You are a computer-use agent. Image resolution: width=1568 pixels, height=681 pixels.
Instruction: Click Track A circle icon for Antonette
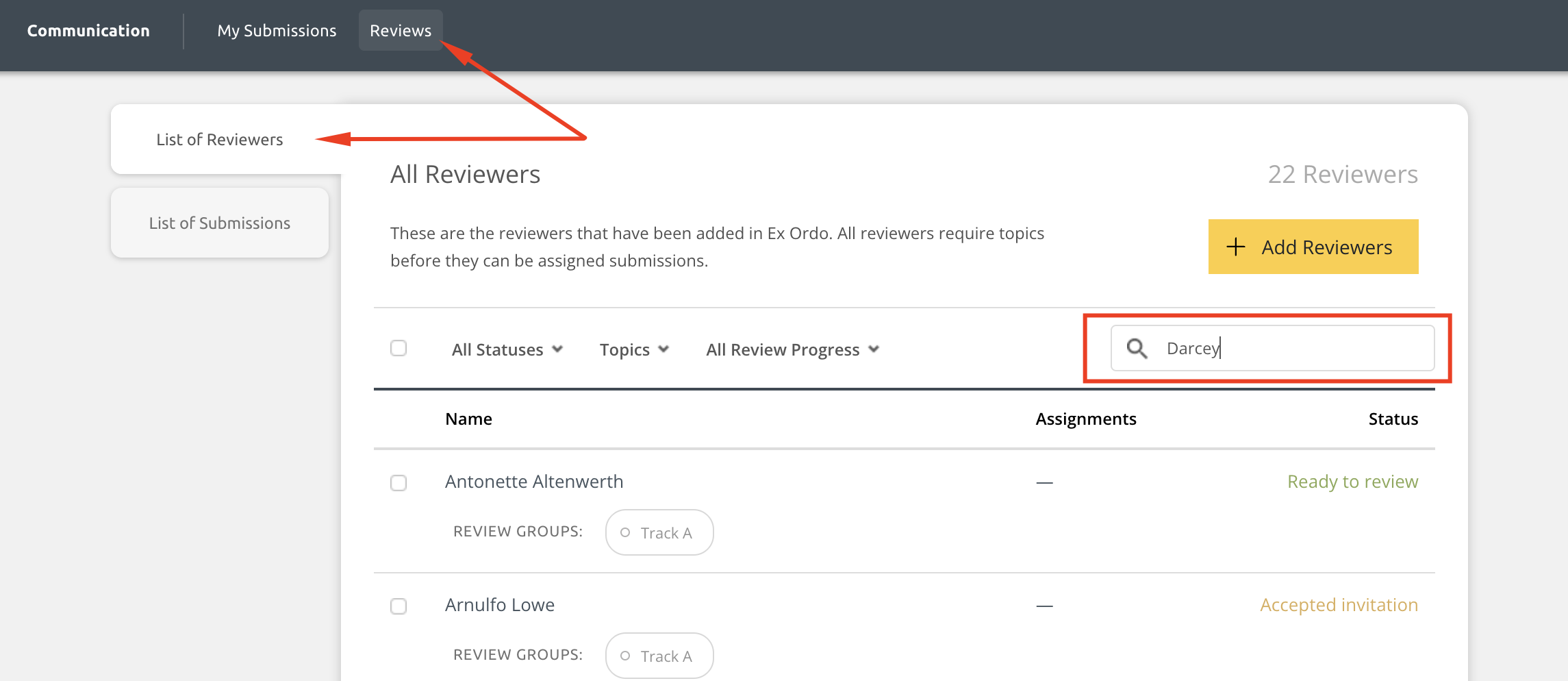point(624,532)
